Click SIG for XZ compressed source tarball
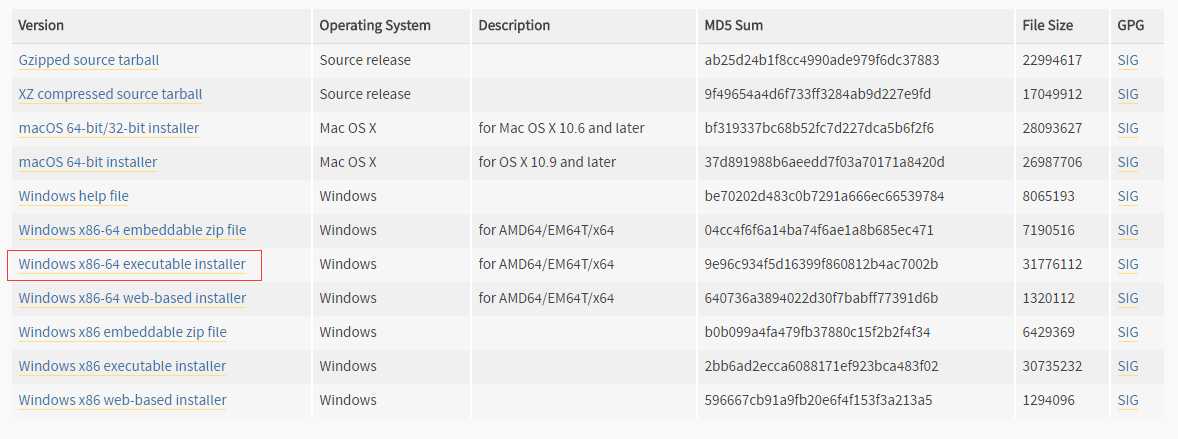The width and height of the screenshot is (1178, 439). pos(1128,94)
